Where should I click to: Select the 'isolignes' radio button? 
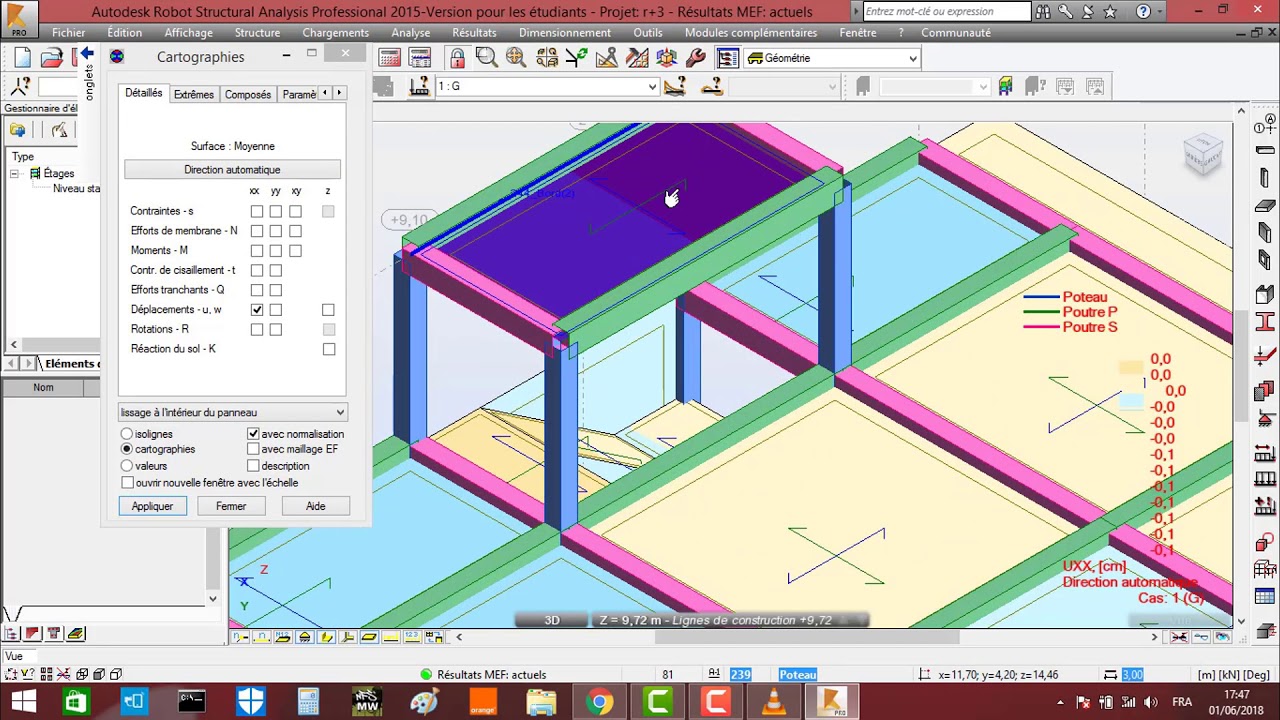pos(127,434)
